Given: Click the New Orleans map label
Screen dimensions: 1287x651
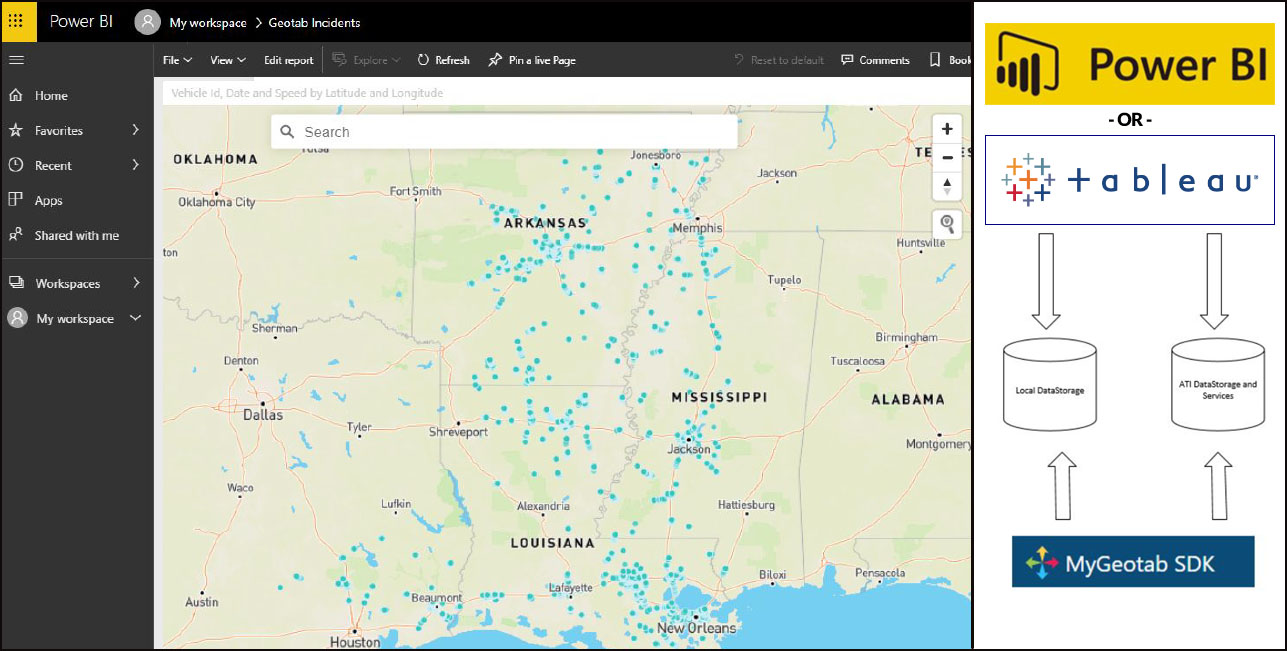Looking at the screenshot, I should coord(696,628).
